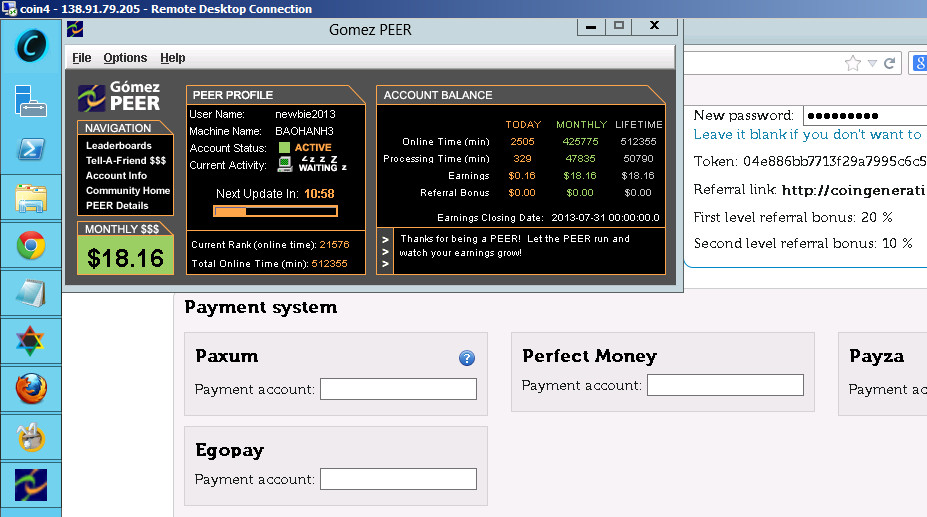
Task: Open PEER Details from navigation
Action: pyautogui.click(x=117, y=206)
